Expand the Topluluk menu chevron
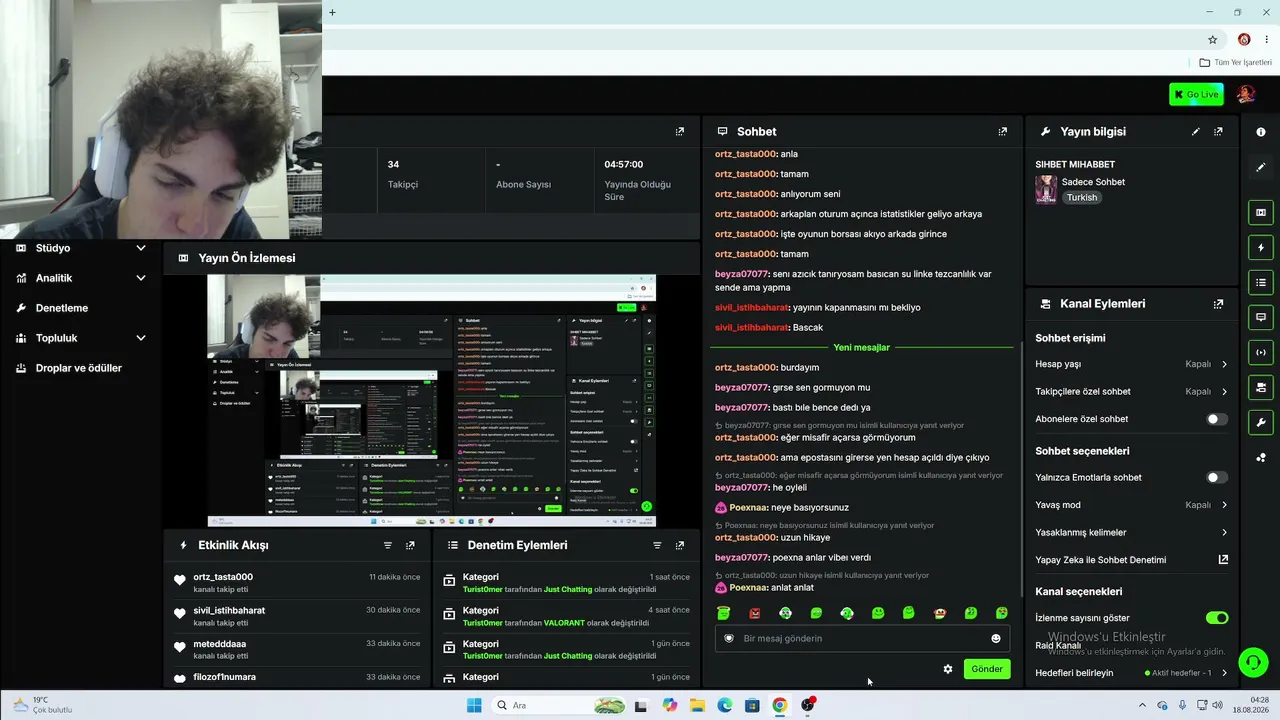 141,338
